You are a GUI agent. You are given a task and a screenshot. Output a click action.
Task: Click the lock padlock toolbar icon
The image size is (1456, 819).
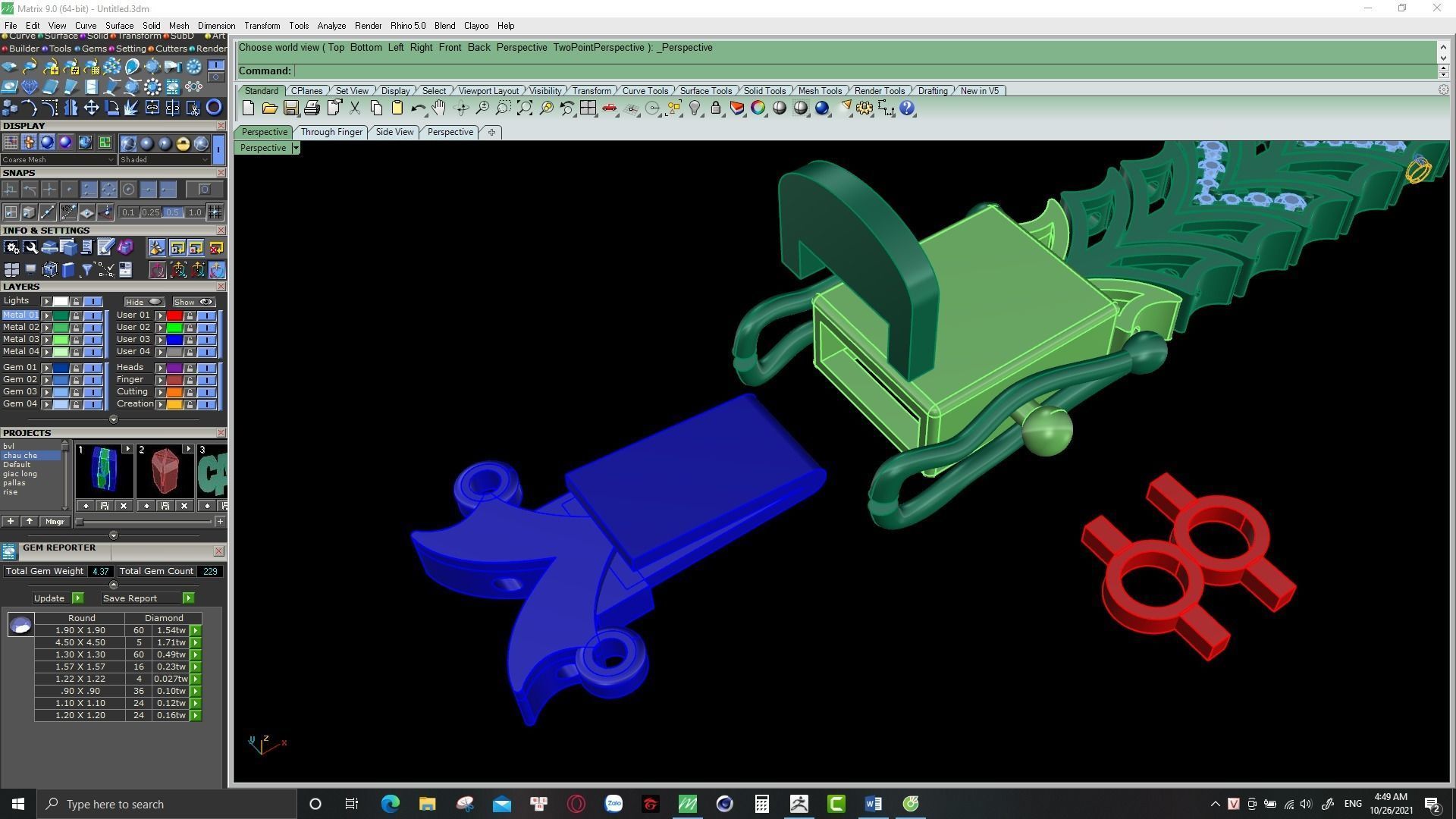click(x=715, y=108)
